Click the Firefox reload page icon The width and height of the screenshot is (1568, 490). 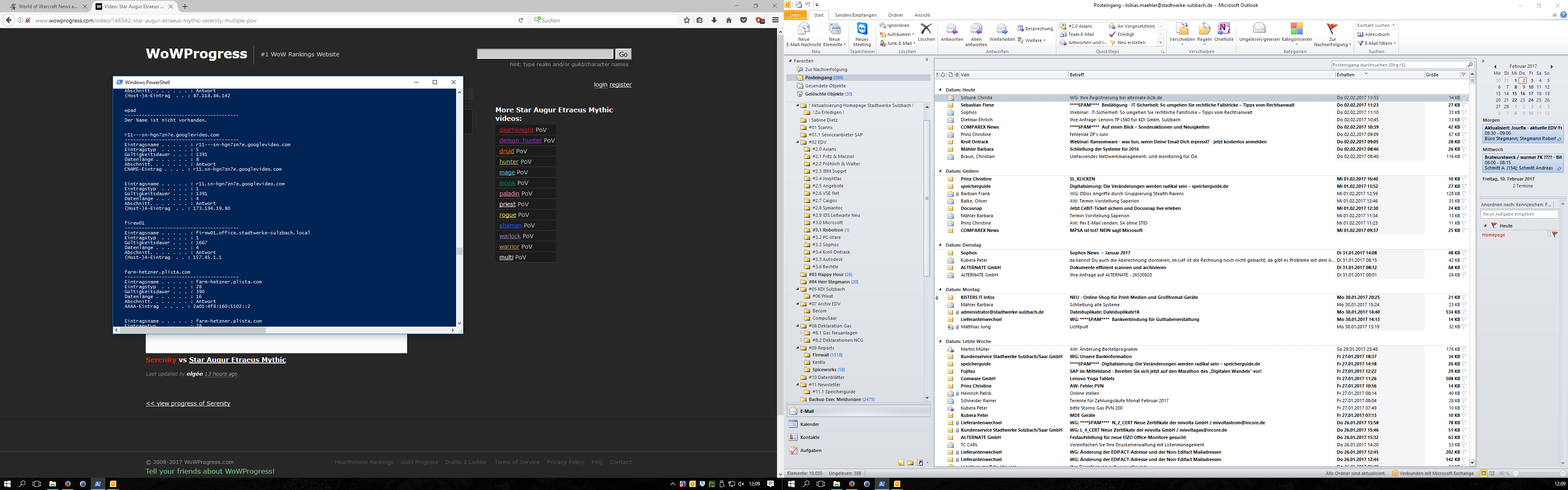pyautogui.click(x=521, y=20)
